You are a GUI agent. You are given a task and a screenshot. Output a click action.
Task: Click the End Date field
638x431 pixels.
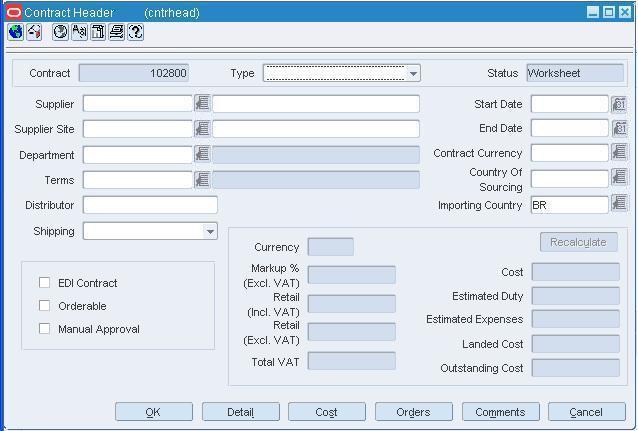coord(570,128)
